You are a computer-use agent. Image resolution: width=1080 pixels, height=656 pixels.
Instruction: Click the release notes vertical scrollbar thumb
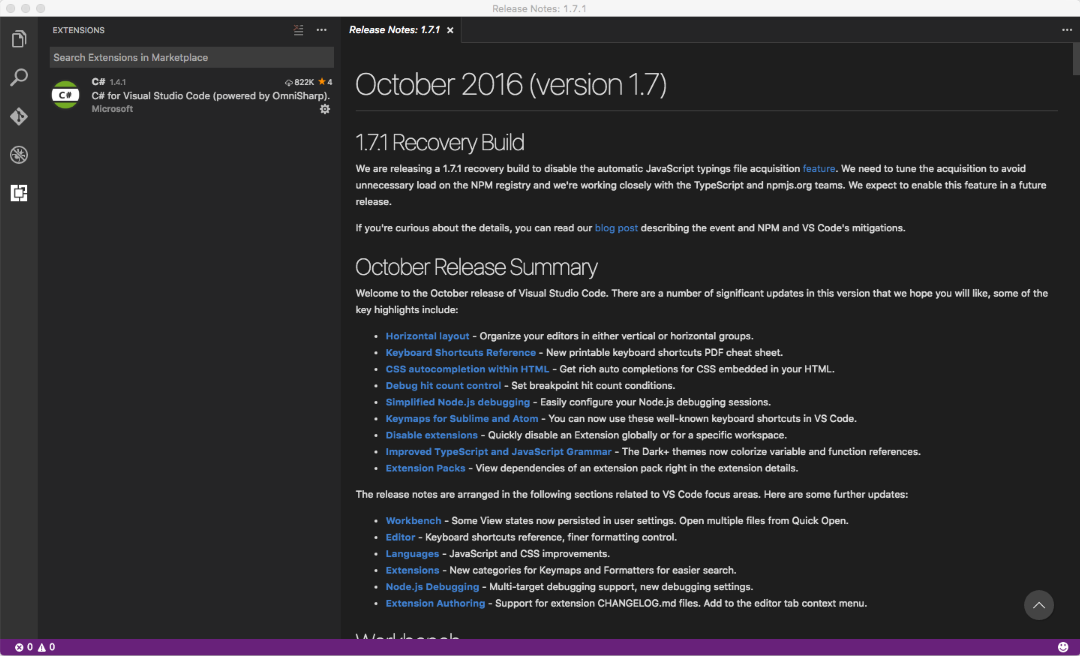[1076, 59]
